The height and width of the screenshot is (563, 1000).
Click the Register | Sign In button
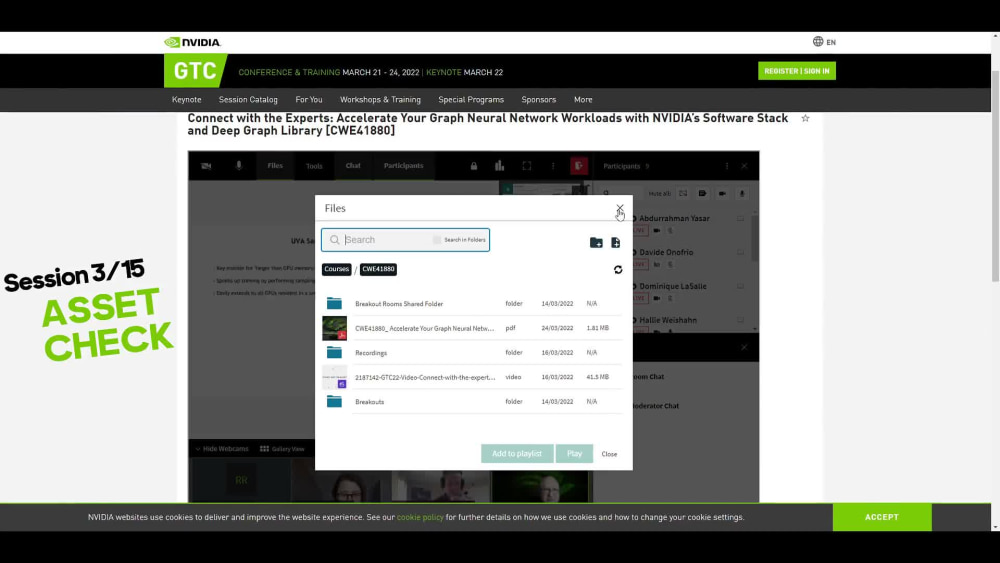click(x=797, y=71)
